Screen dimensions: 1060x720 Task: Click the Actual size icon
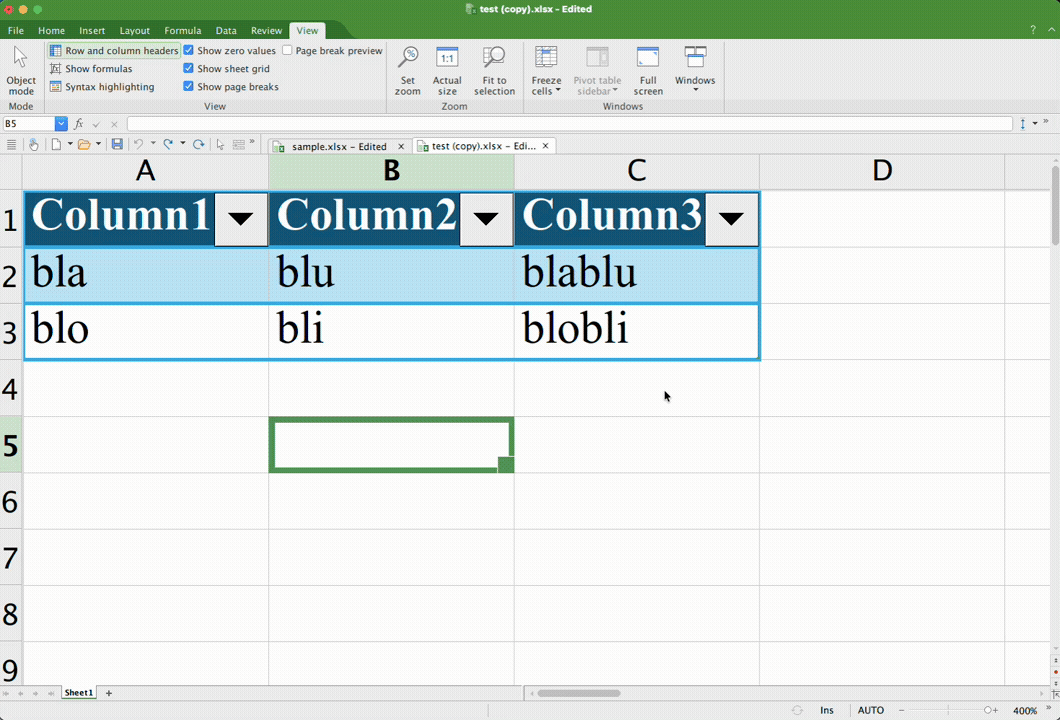[447, 70]
